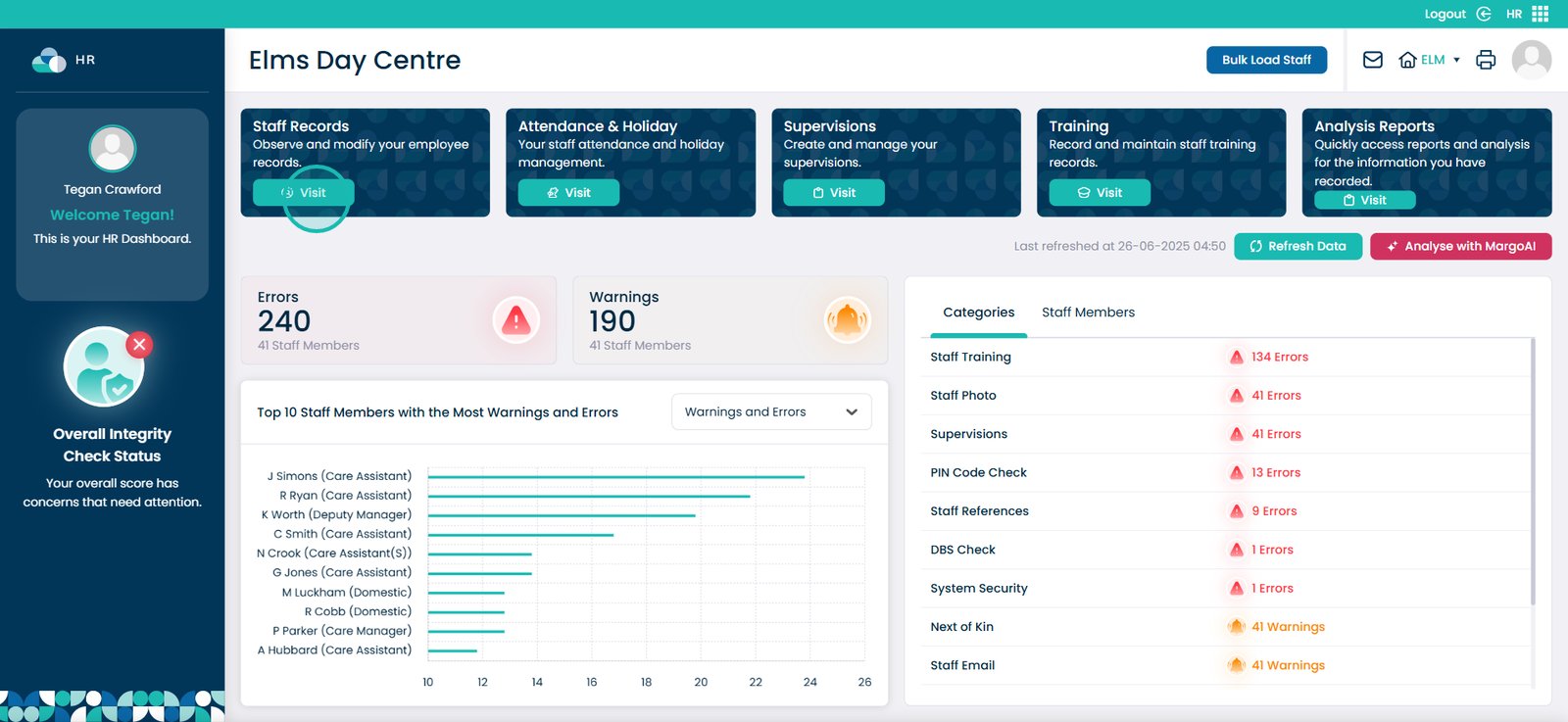Open the apps grid icon beside HR
The image size is (1568, 722).
tap(1541, 14)
